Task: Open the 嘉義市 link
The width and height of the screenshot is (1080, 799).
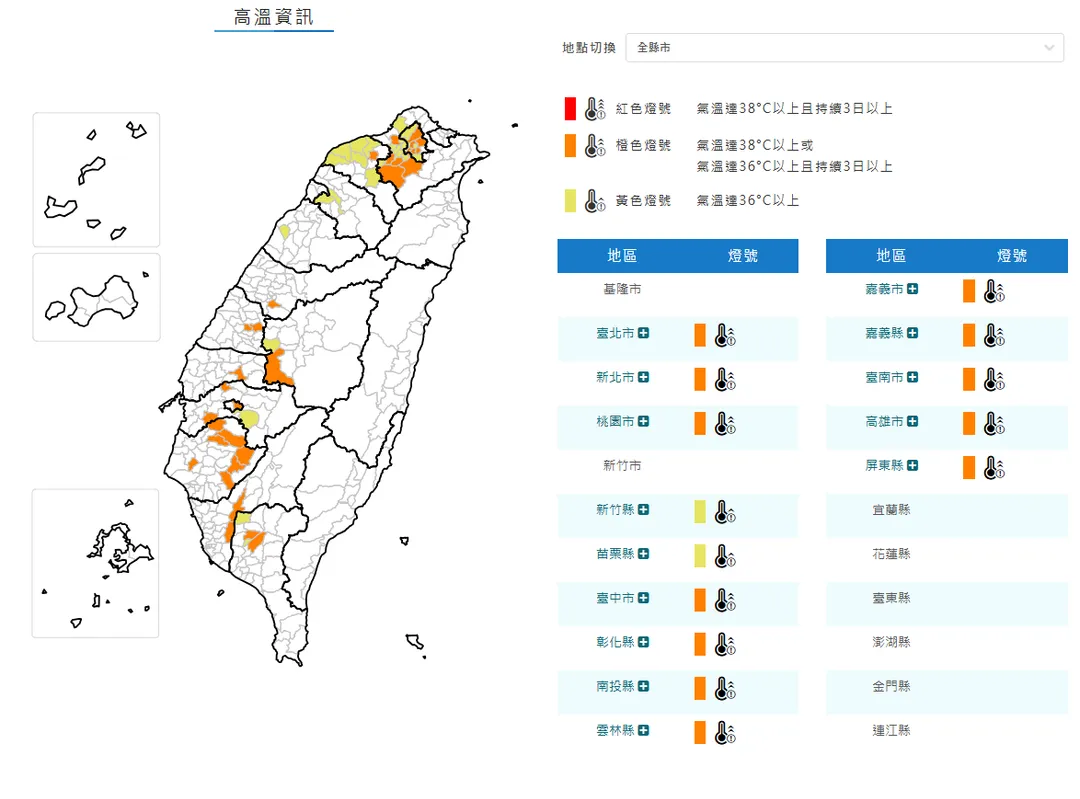Action: (884, 289)
